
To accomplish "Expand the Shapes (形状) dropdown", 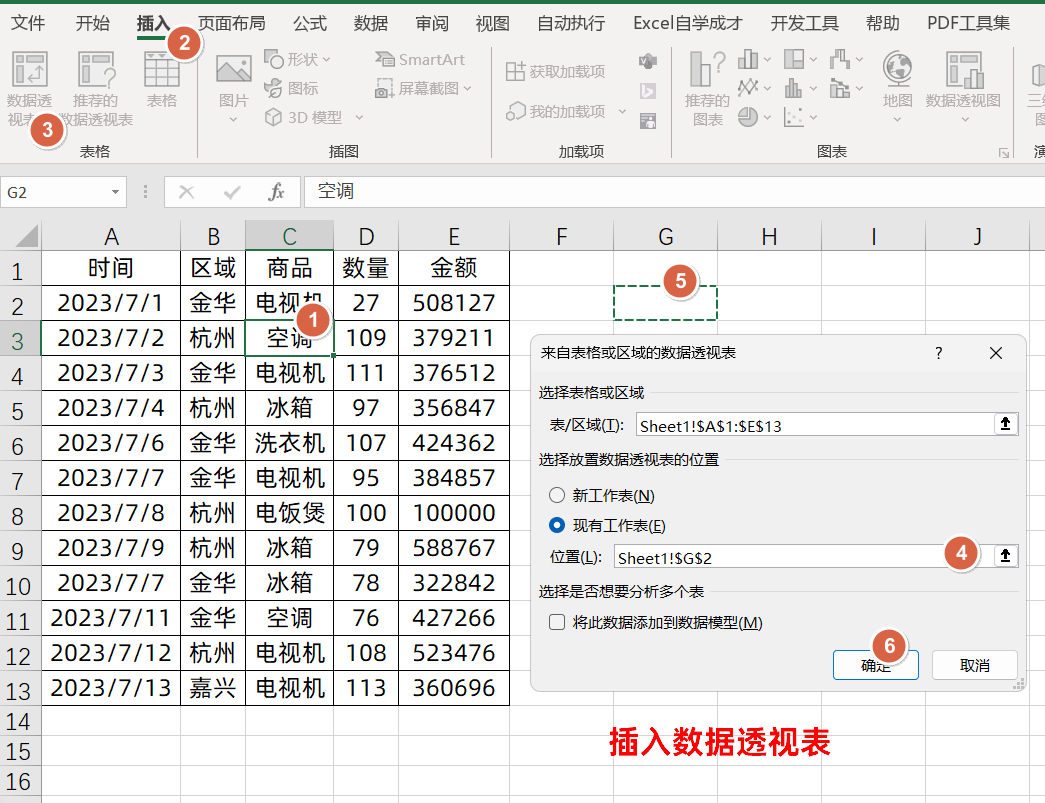I will point(327,59).
